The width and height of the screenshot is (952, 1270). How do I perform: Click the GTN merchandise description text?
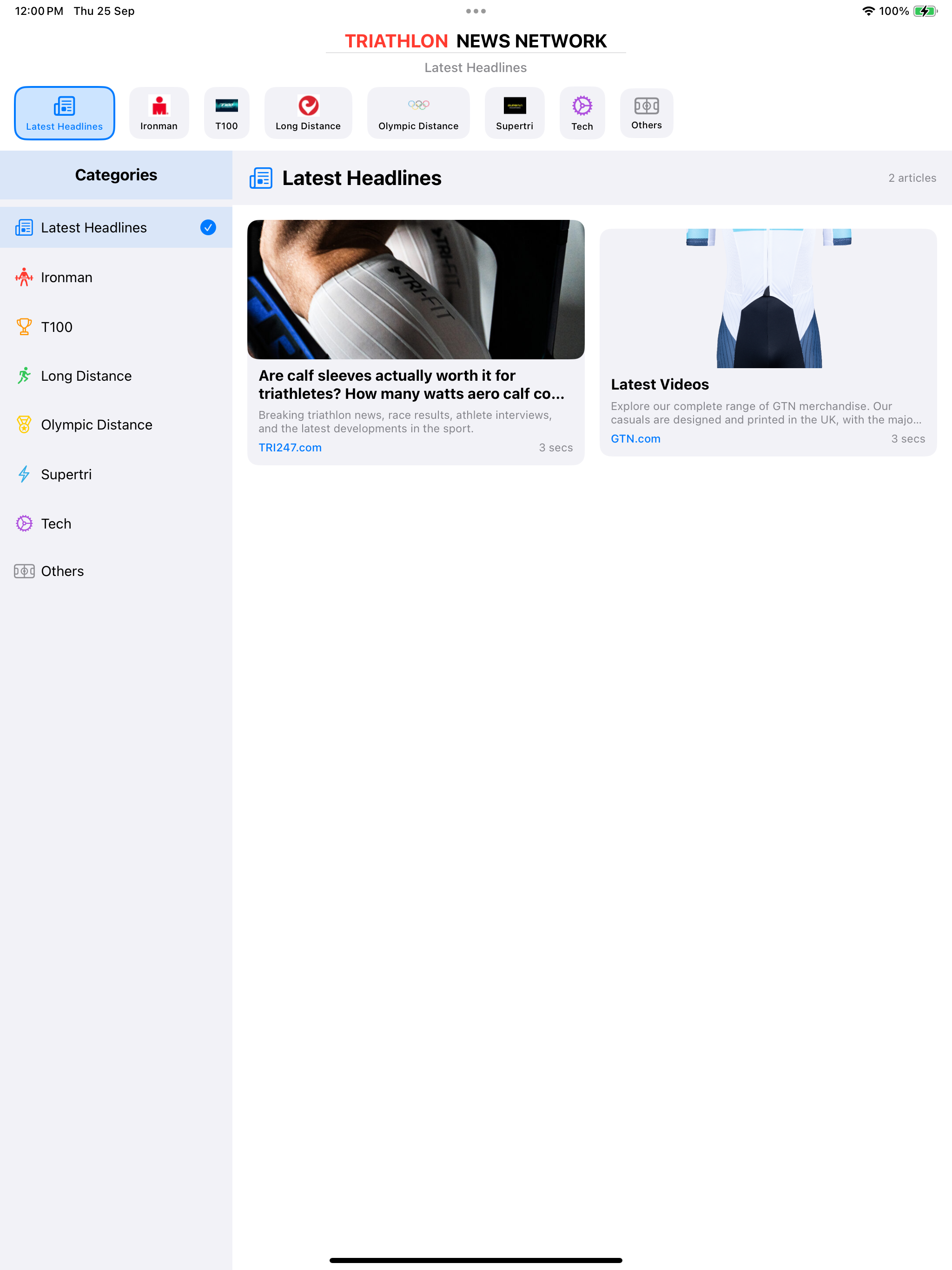pos(767,413)
